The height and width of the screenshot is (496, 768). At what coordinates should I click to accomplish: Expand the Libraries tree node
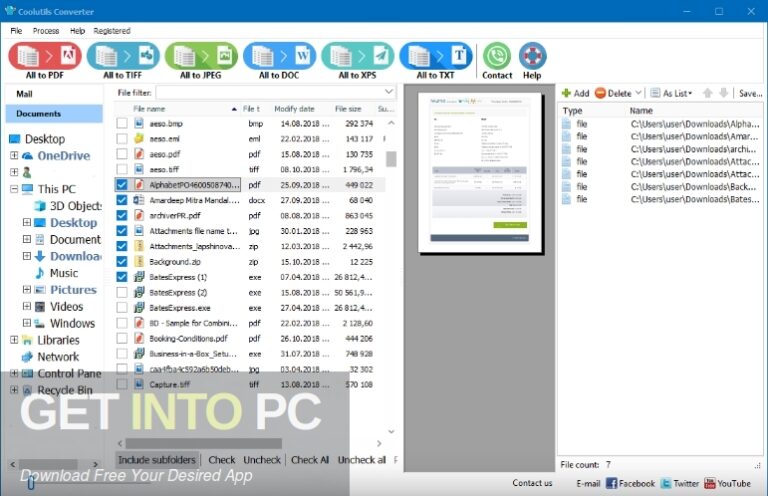[x=14, y=340]
